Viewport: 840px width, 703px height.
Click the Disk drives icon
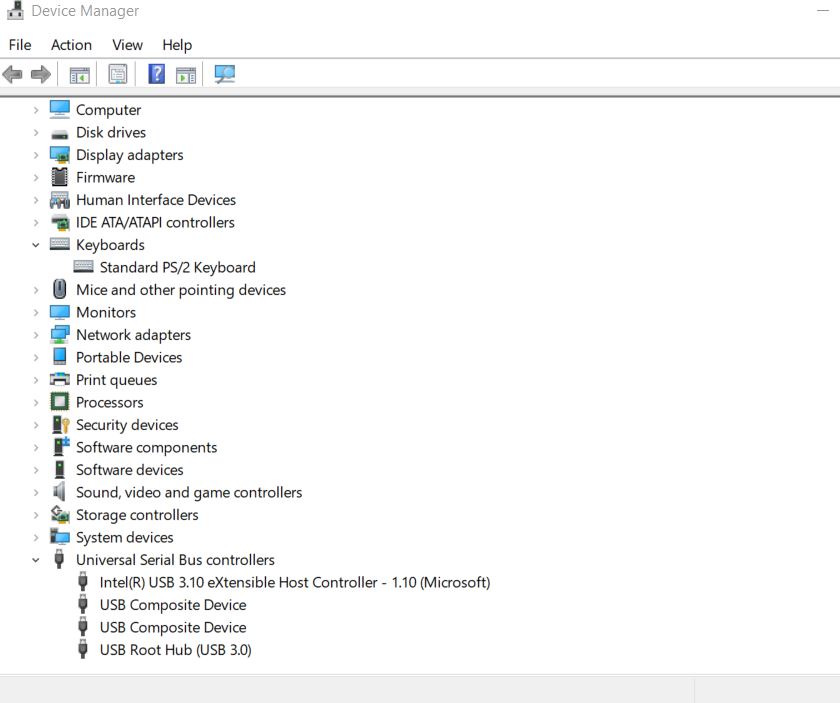pyautogui.click(x=59, y=134)
